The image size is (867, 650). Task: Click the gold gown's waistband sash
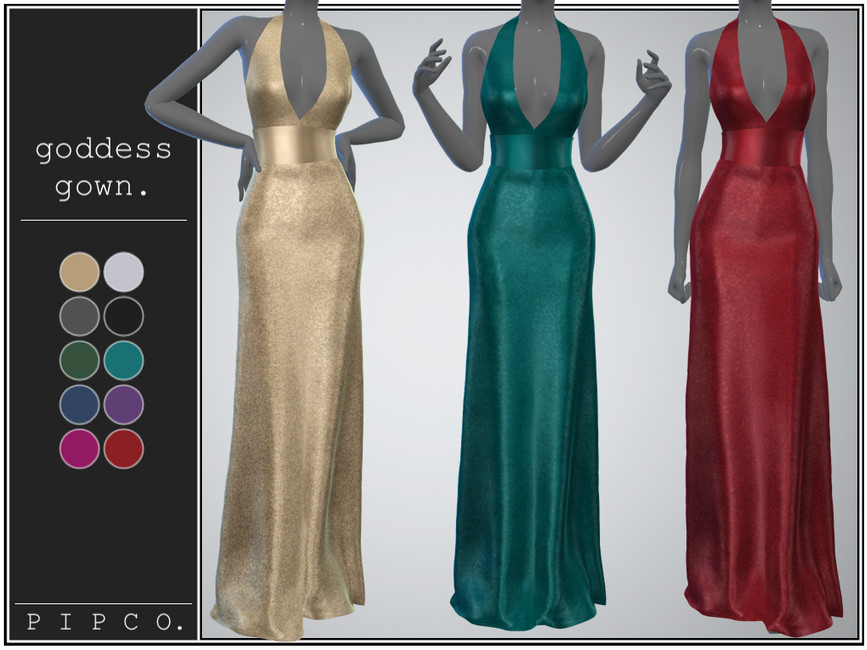coord(298,143)
